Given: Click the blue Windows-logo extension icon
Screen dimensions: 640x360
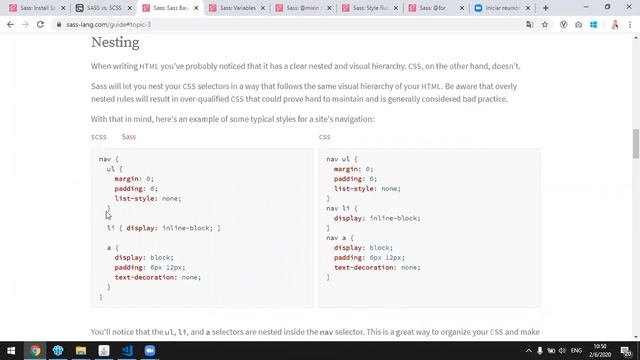Looking at the screenshot, I should (593, 24).
